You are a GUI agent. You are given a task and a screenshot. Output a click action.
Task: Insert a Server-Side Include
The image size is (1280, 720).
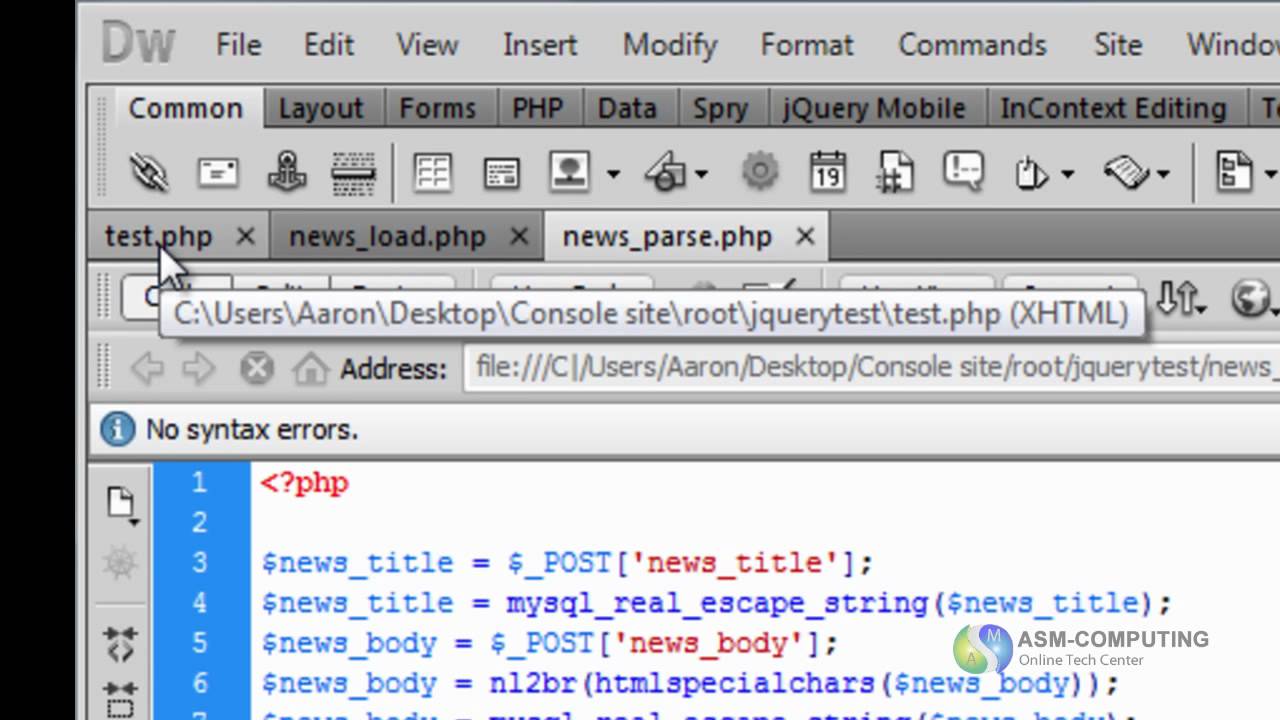[x=895, y=171]
